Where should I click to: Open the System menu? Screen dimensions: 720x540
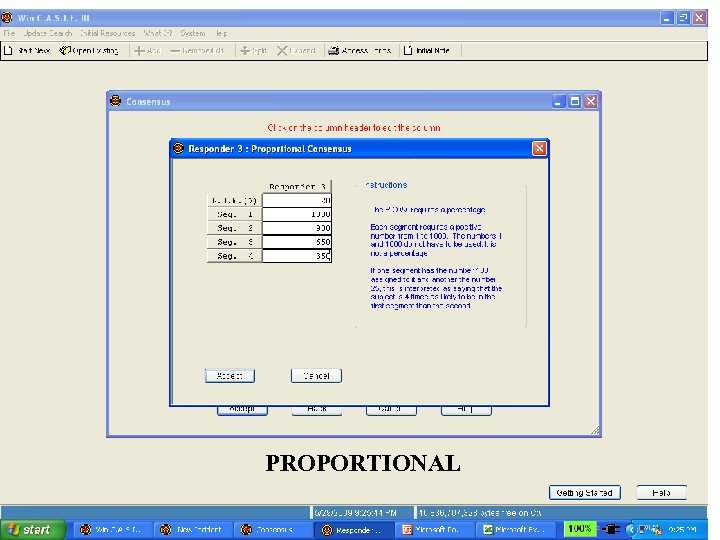pyautogui.click(x=192, y=33)
